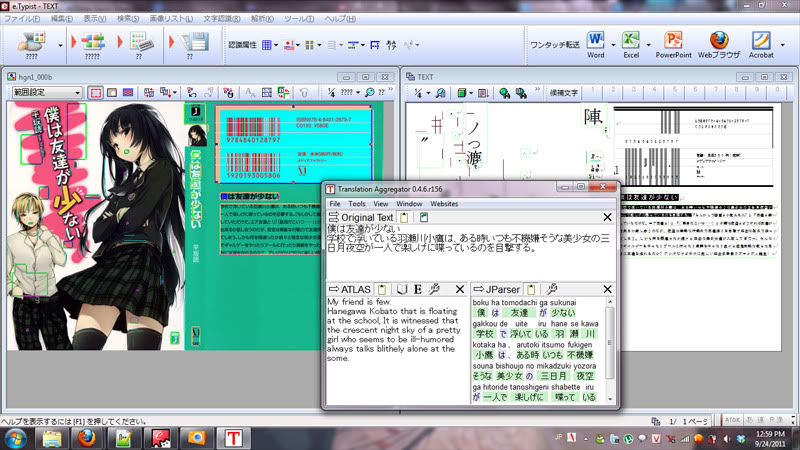Viewport: 800px width, 450px height.
Task: Open JParser wrench settings icon
Action: 552,289
